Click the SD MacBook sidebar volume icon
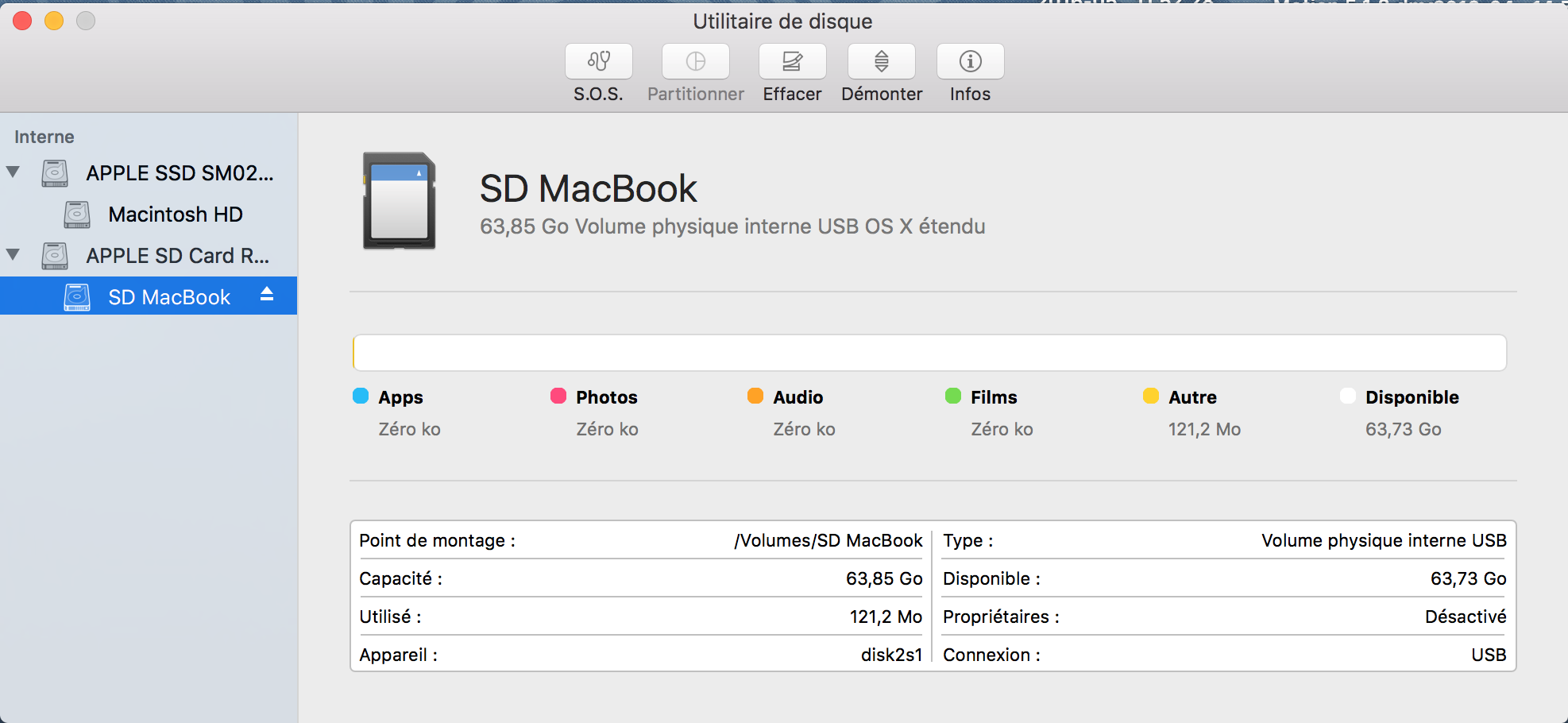 (x=77, y=297)
